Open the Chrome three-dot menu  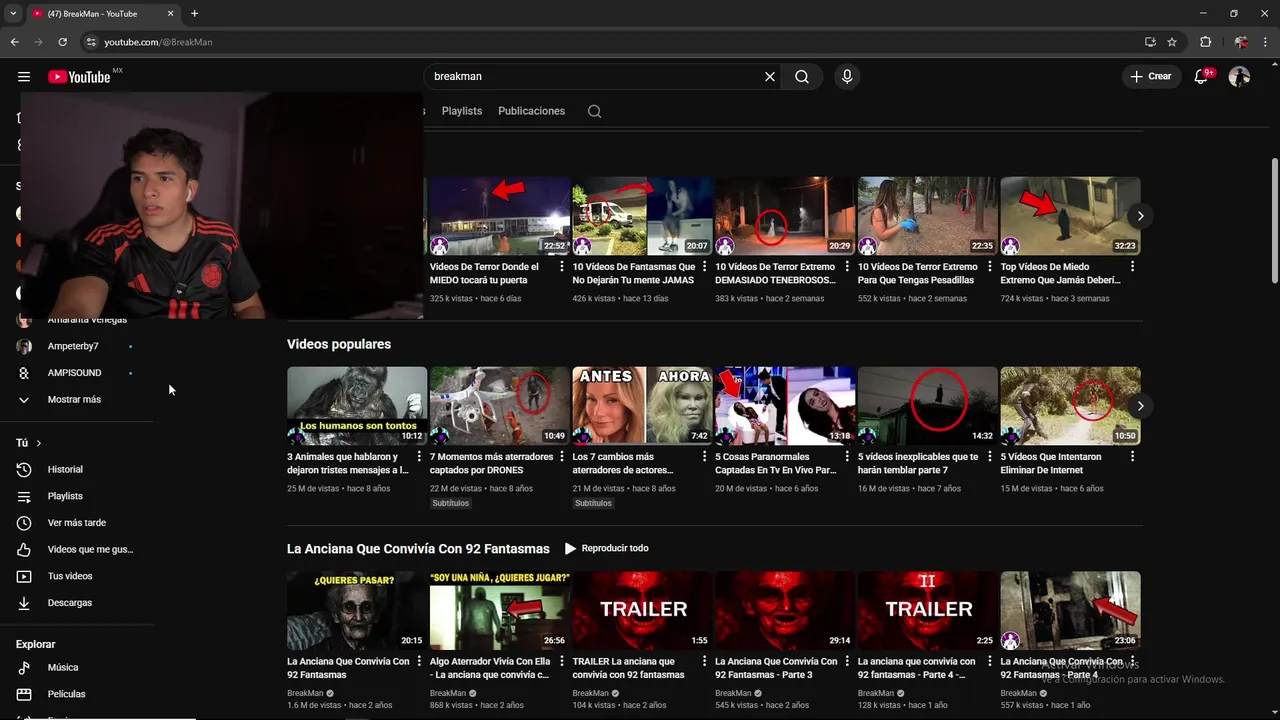1266,42
